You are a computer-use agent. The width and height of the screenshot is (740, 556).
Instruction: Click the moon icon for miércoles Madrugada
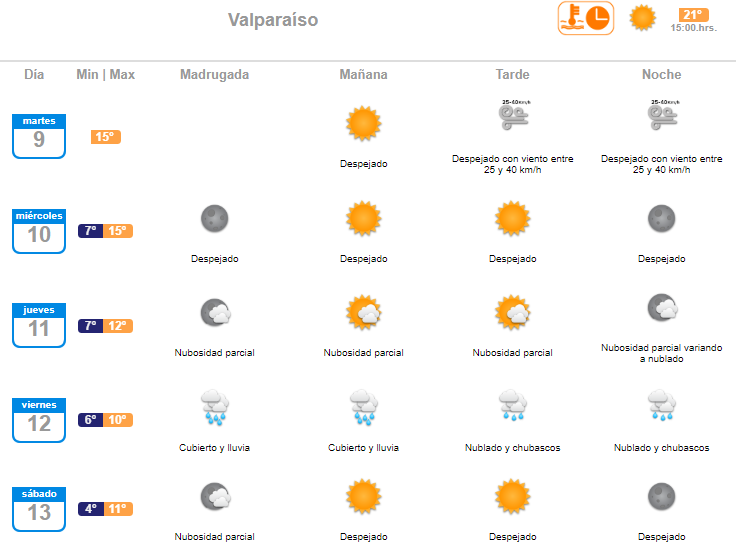[215, 219]
